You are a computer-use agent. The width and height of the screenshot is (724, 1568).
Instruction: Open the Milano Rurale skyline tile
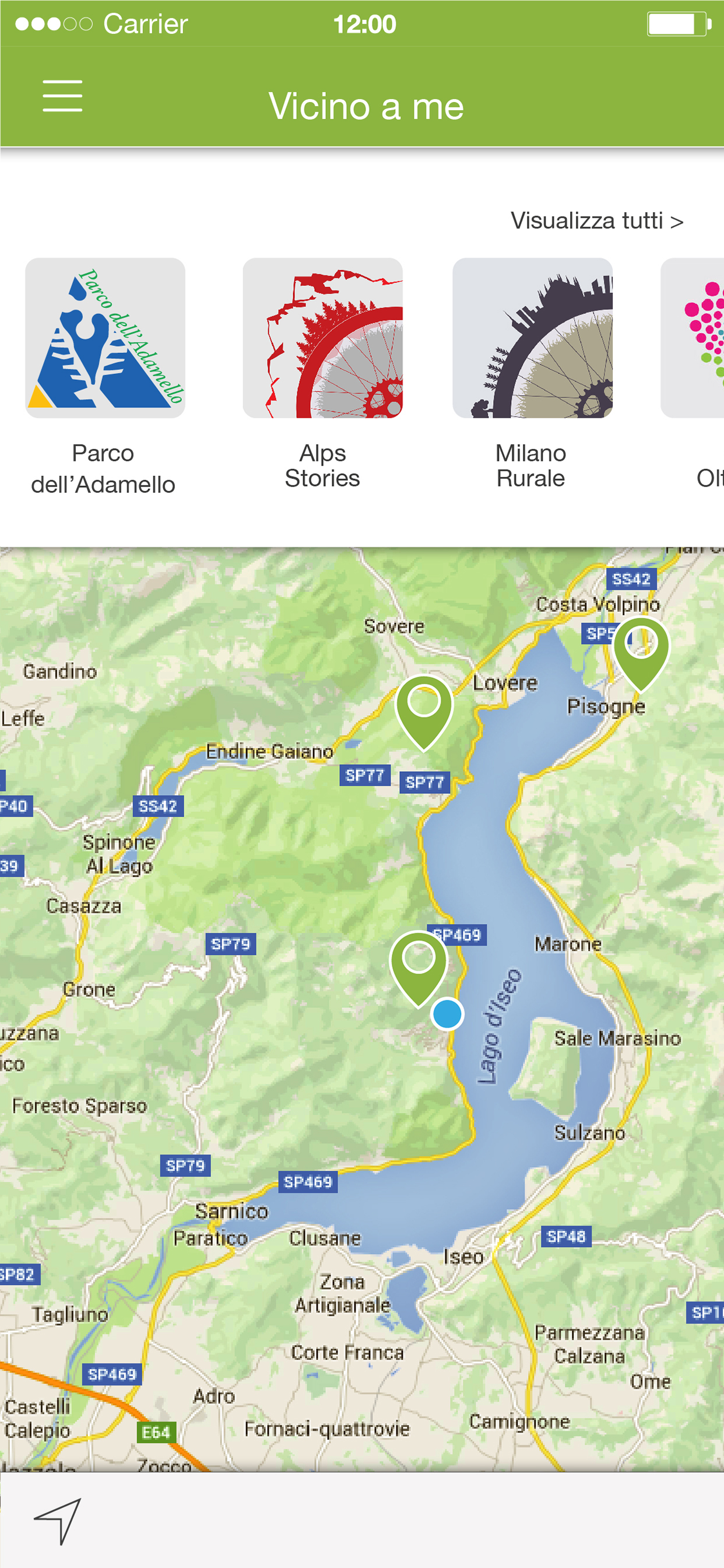[x=532, y=338]
